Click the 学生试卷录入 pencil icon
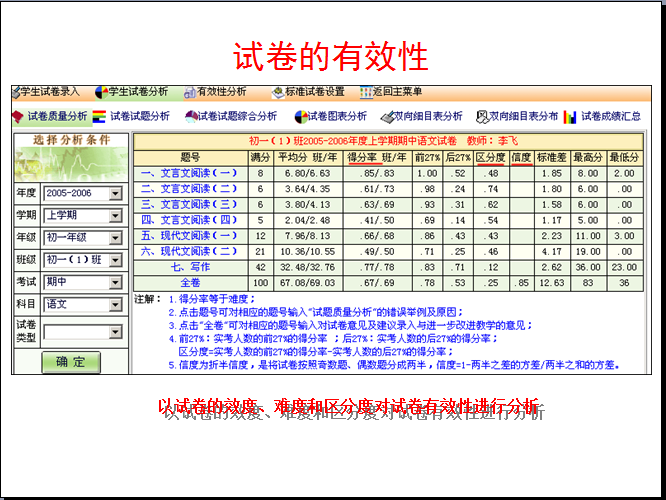 (17, 92)
